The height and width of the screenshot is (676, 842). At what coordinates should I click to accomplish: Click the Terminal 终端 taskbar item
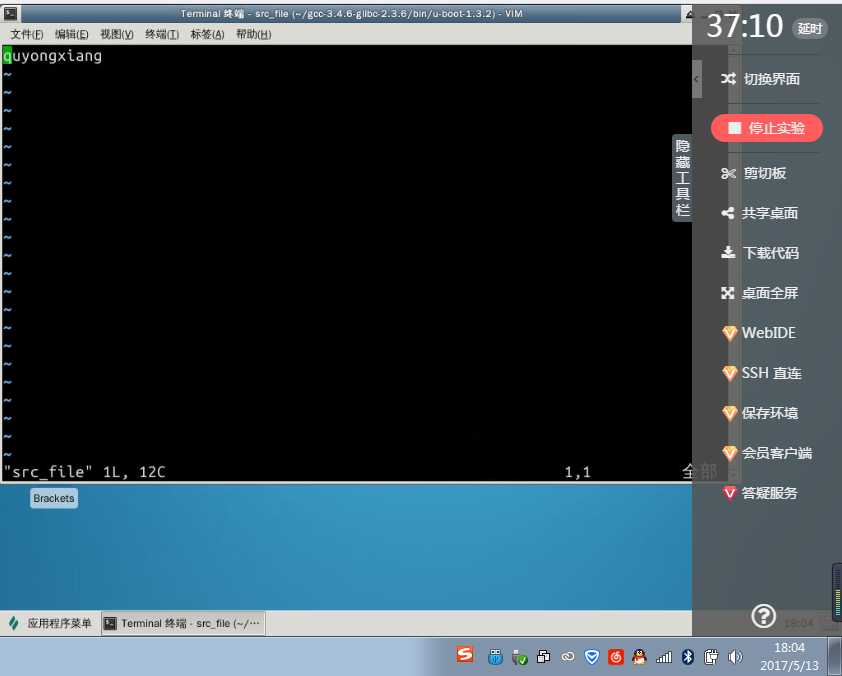183,623
